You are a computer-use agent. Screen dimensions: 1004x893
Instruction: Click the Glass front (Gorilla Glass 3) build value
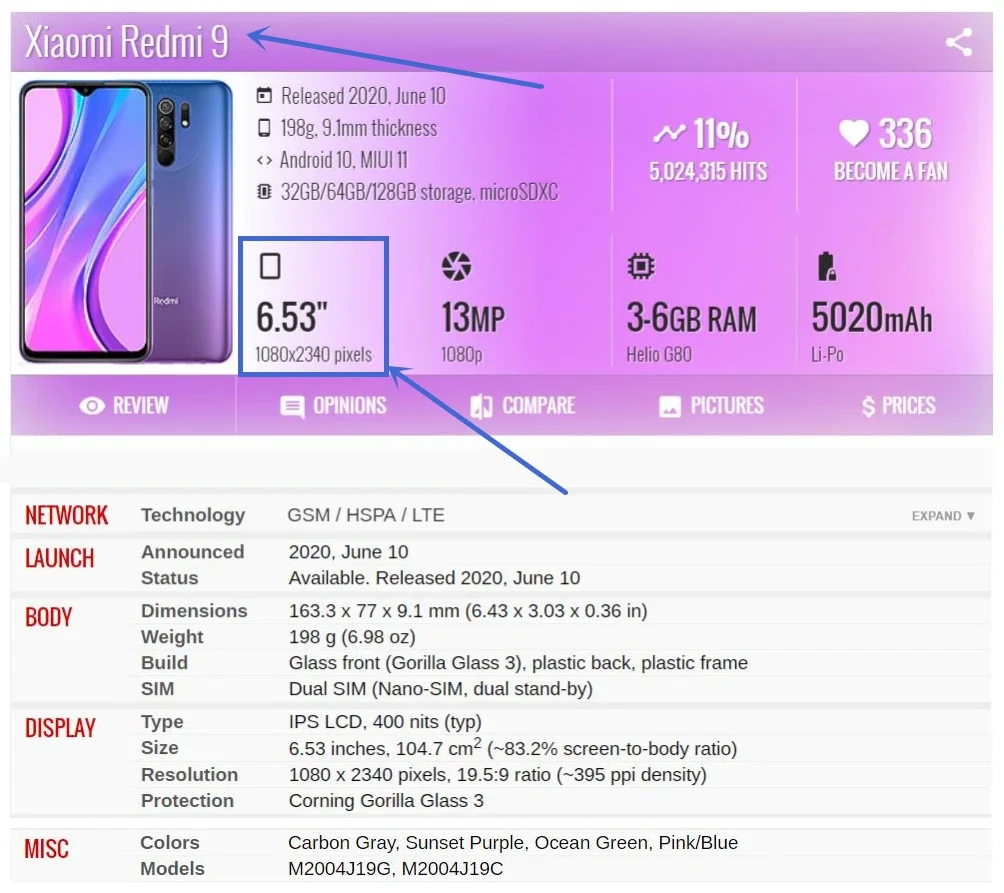click(518, 663)
